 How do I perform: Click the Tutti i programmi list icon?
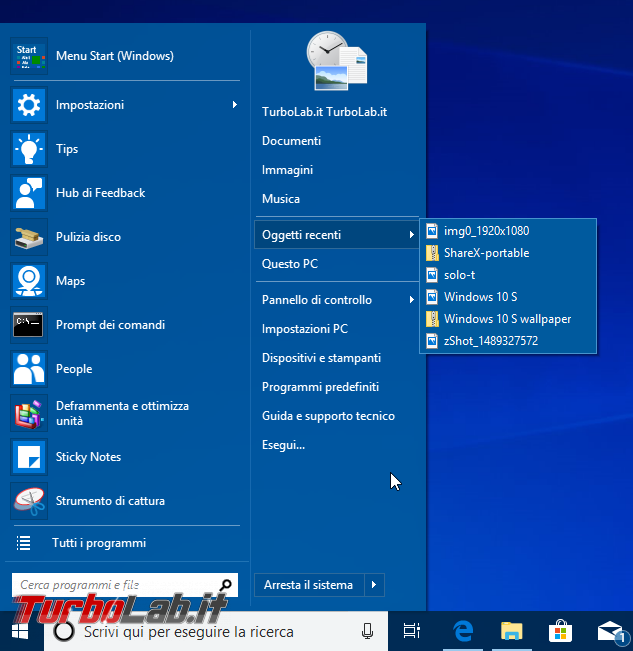(x=23, y=543)
